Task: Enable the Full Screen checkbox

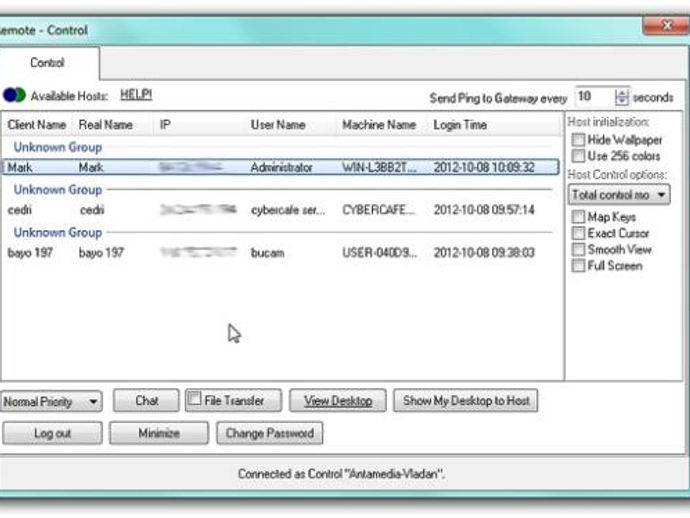Action: coord(578,265)
